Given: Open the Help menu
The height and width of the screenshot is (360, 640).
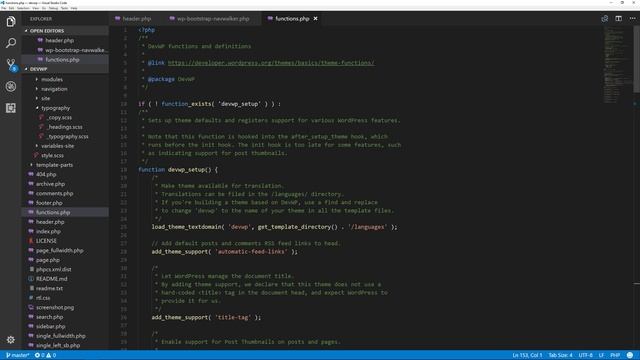Looking at the screenshot, I should click(74, 8).
